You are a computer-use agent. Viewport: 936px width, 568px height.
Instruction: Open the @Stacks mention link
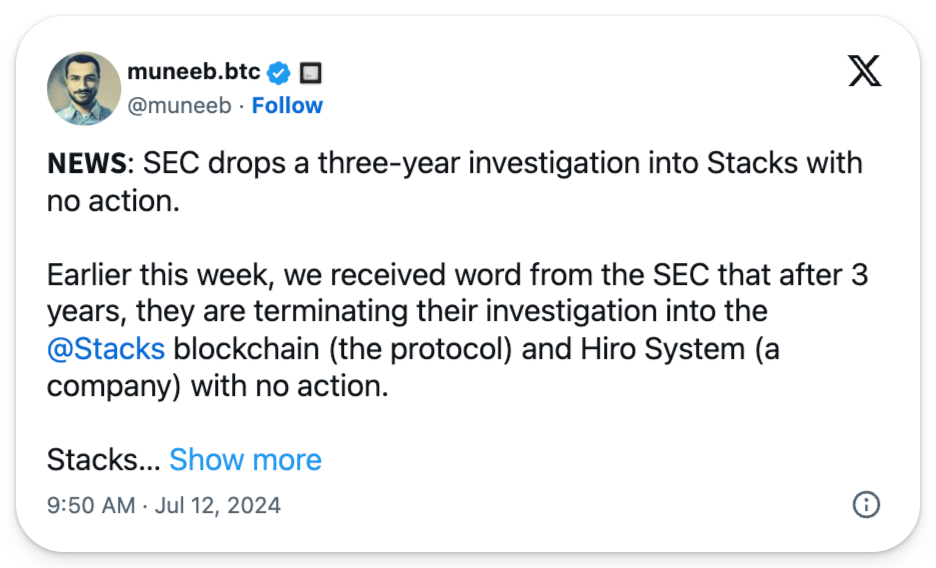(106, 348)
